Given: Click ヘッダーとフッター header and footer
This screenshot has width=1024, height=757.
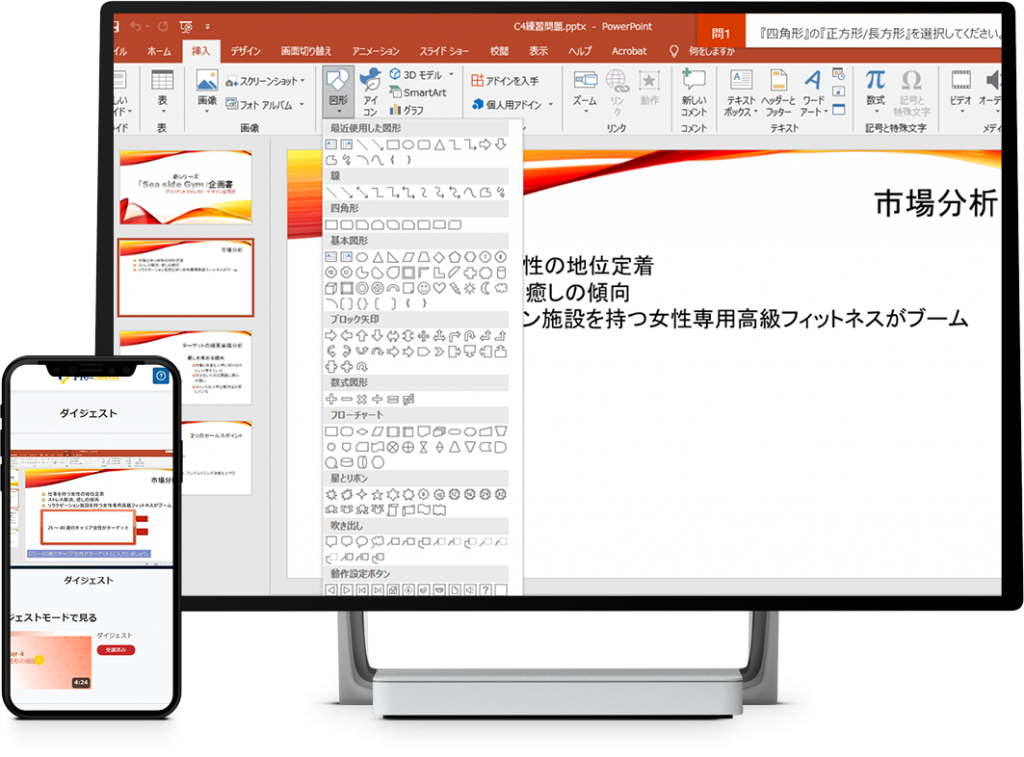Looking at the screenshot, I should point(778,92).
